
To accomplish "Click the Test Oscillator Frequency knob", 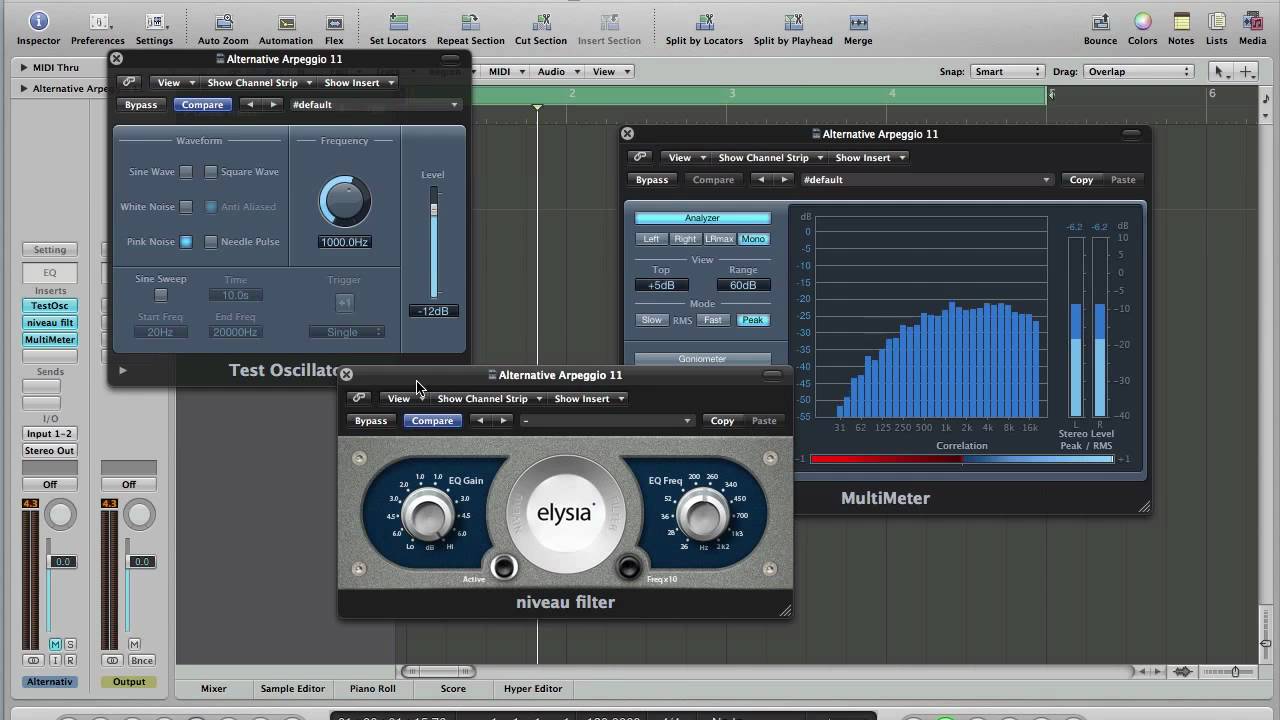I will click(x=344, y=202).
